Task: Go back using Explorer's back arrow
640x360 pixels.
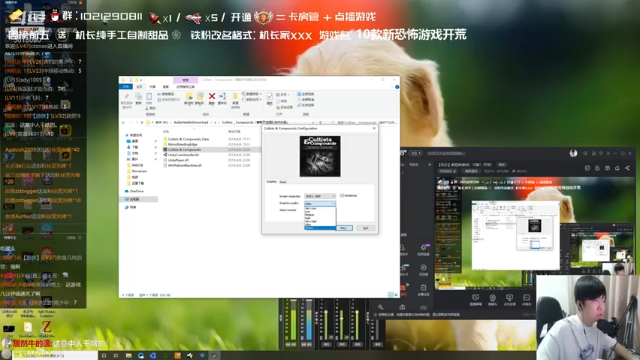Action: [x=124, y=122]
